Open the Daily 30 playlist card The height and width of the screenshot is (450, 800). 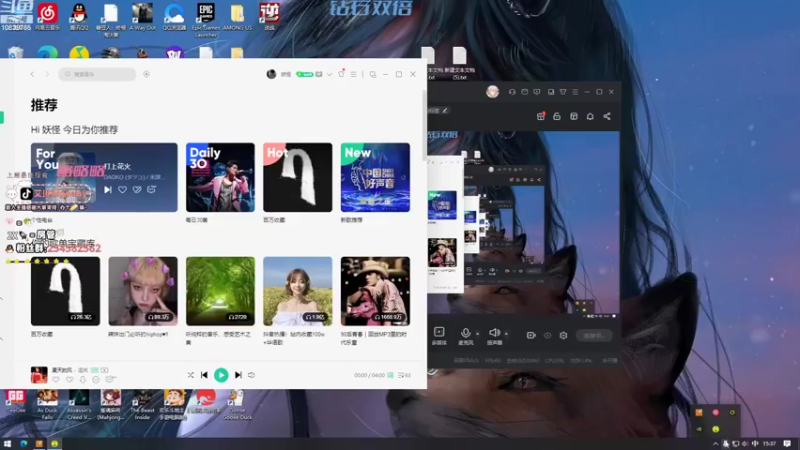[x=220, y=178]
